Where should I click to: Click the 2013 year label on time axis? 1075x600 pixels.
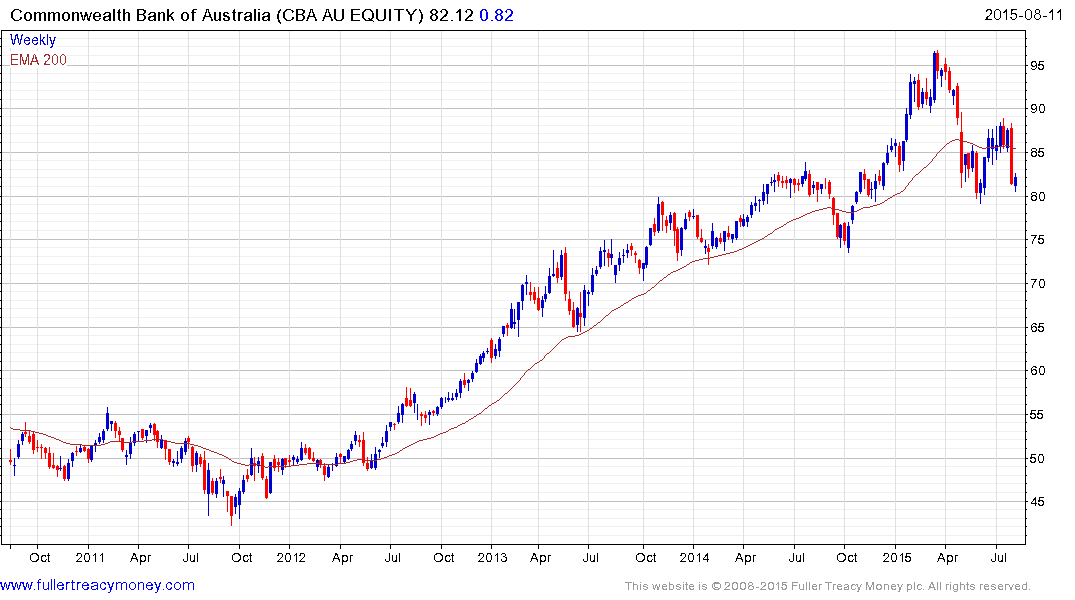[492, 557]
